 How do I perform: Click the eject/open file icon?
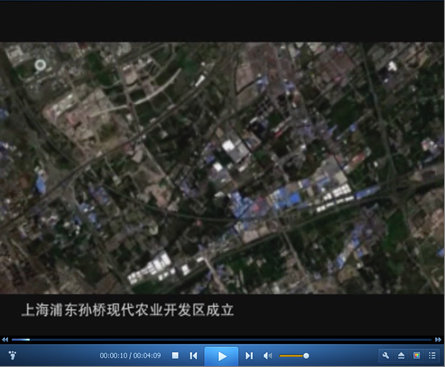point(401,356)
